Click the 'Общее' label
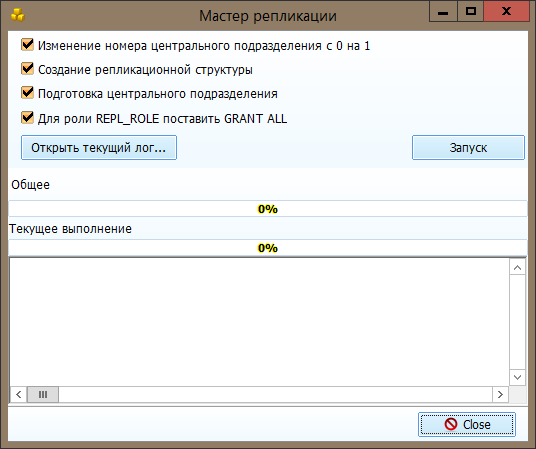This screenshot has width=536, height=449. click(x=30, y=185)
